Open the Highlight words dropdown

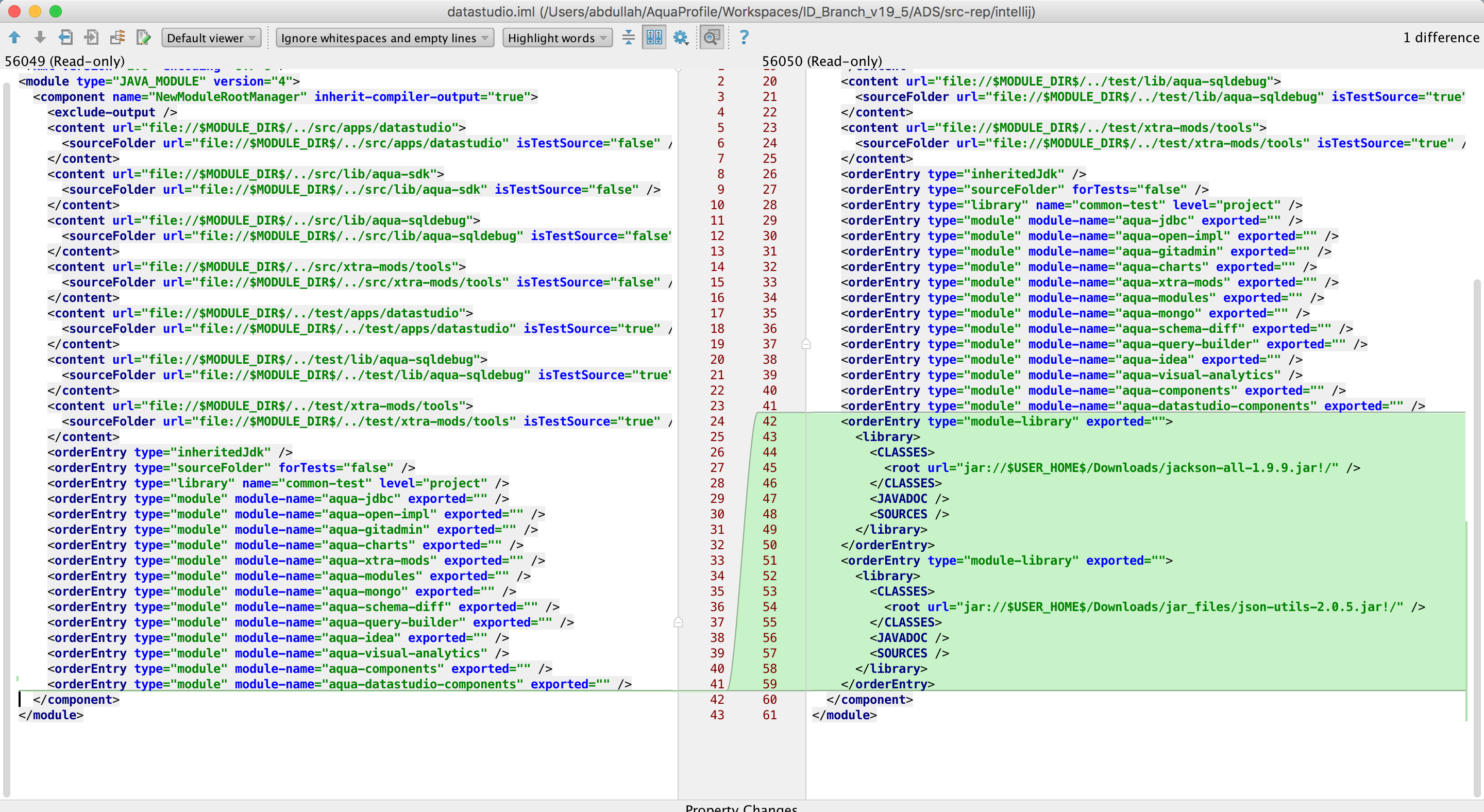[x=557, y=38]
